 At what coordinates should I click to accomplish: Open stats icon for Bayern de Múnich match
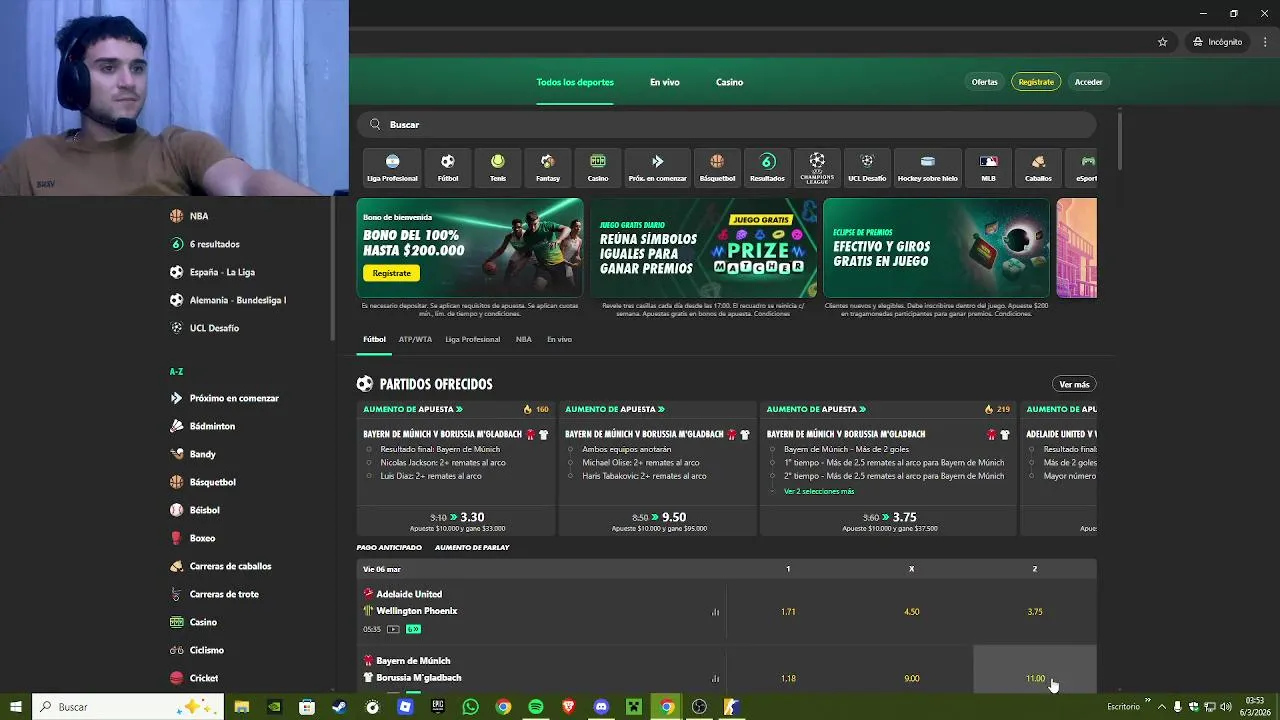click(715, 679)
